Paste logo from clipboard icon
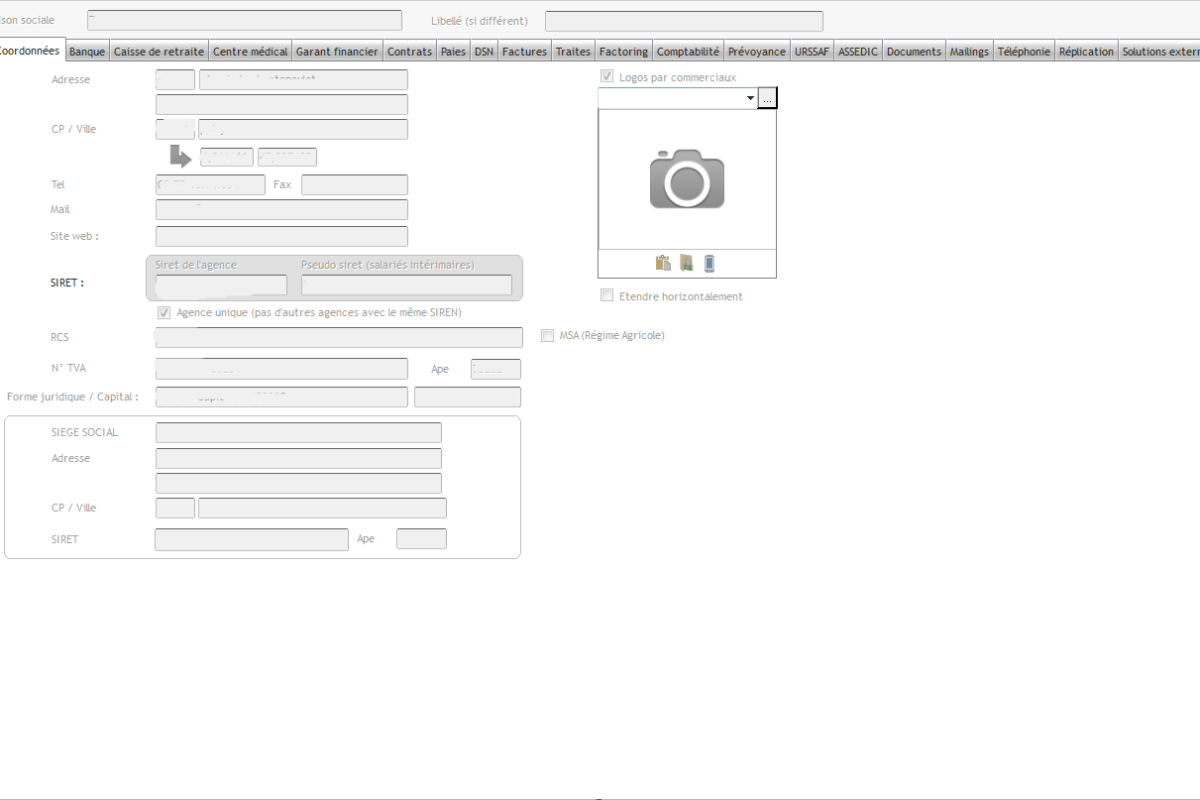The height and width of the screenshot is (800, 1200). pyautogui.click(x=663, y=263)
